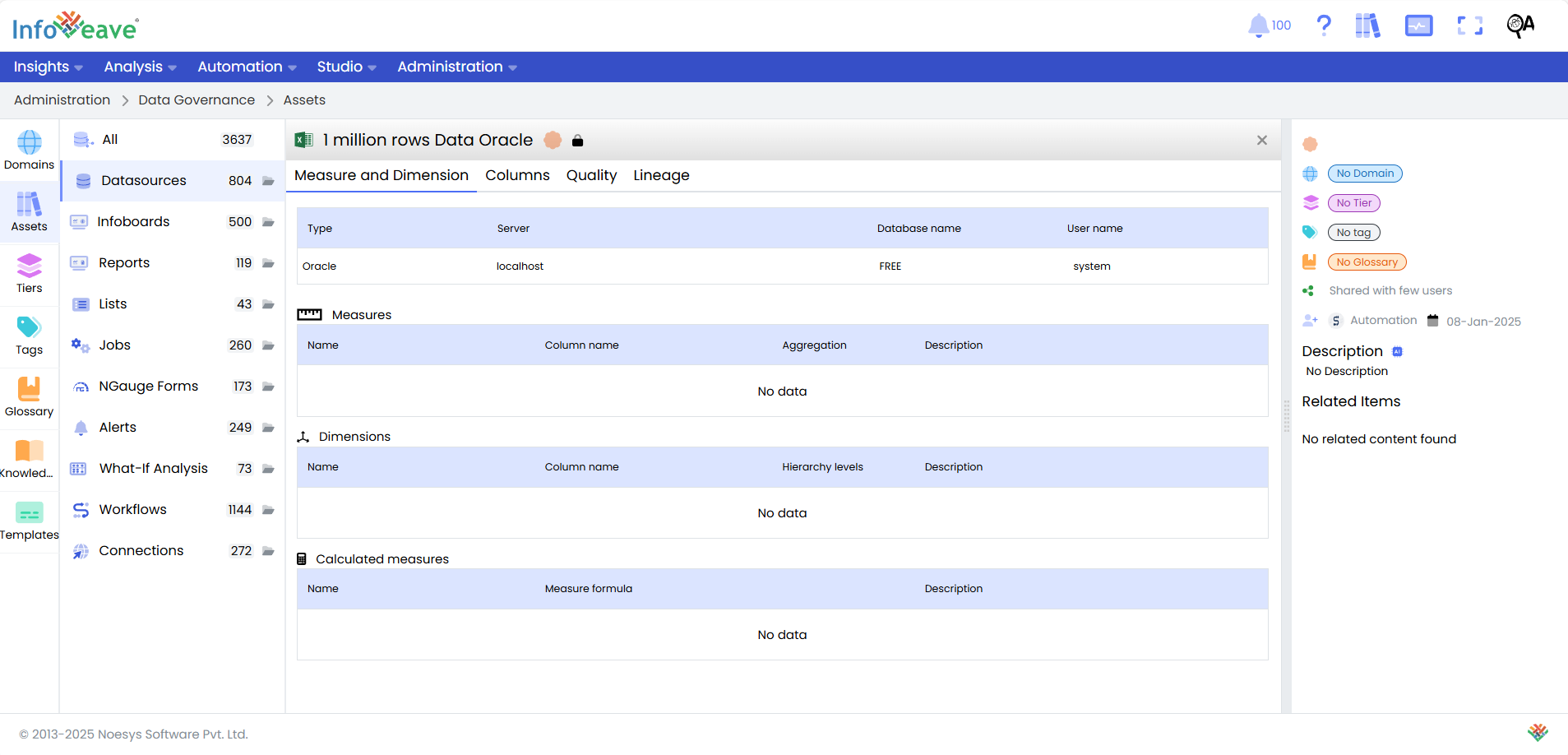Click the Automation owner label
The width and height of the screenshot is (1568, 755).
[x=1384, y=321]
